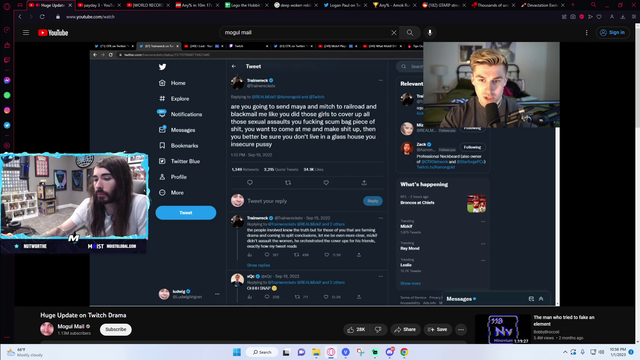
Task: Open YouTube settings three-dot menu
Action: [x=587, y=33]
